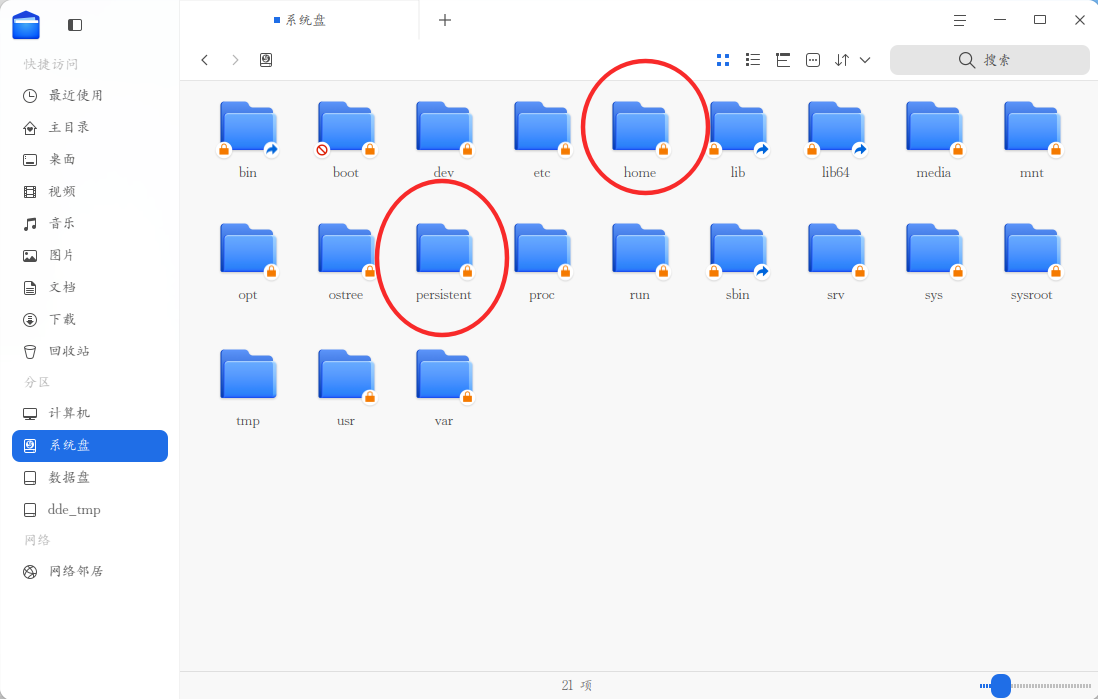The height and width of the screenshot is (699, 1098).
Task: Open 桌面 in sidebar
Action: tap(90, 160)
